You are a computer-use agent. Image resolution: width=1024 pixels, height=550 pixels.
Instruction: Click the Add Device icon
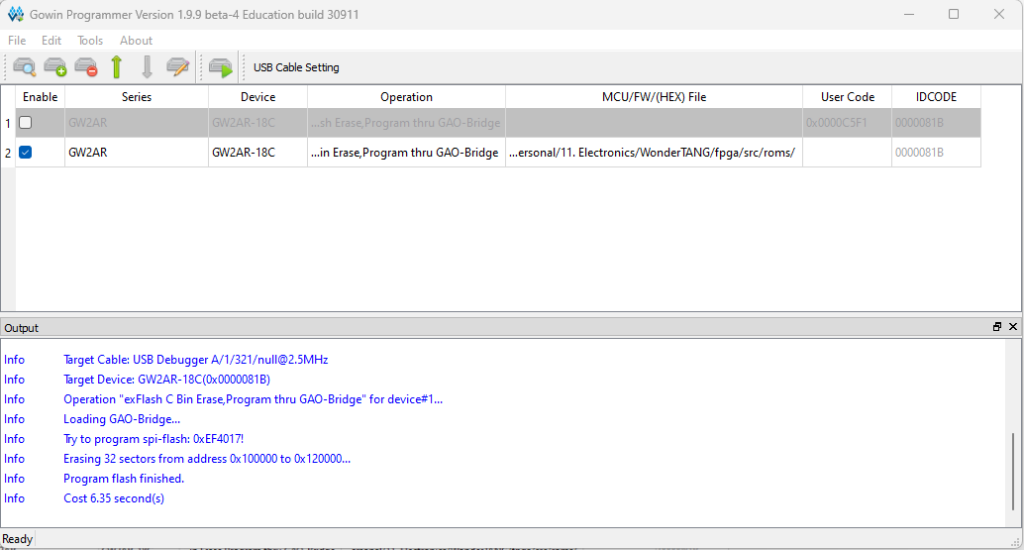pos(55,68)
